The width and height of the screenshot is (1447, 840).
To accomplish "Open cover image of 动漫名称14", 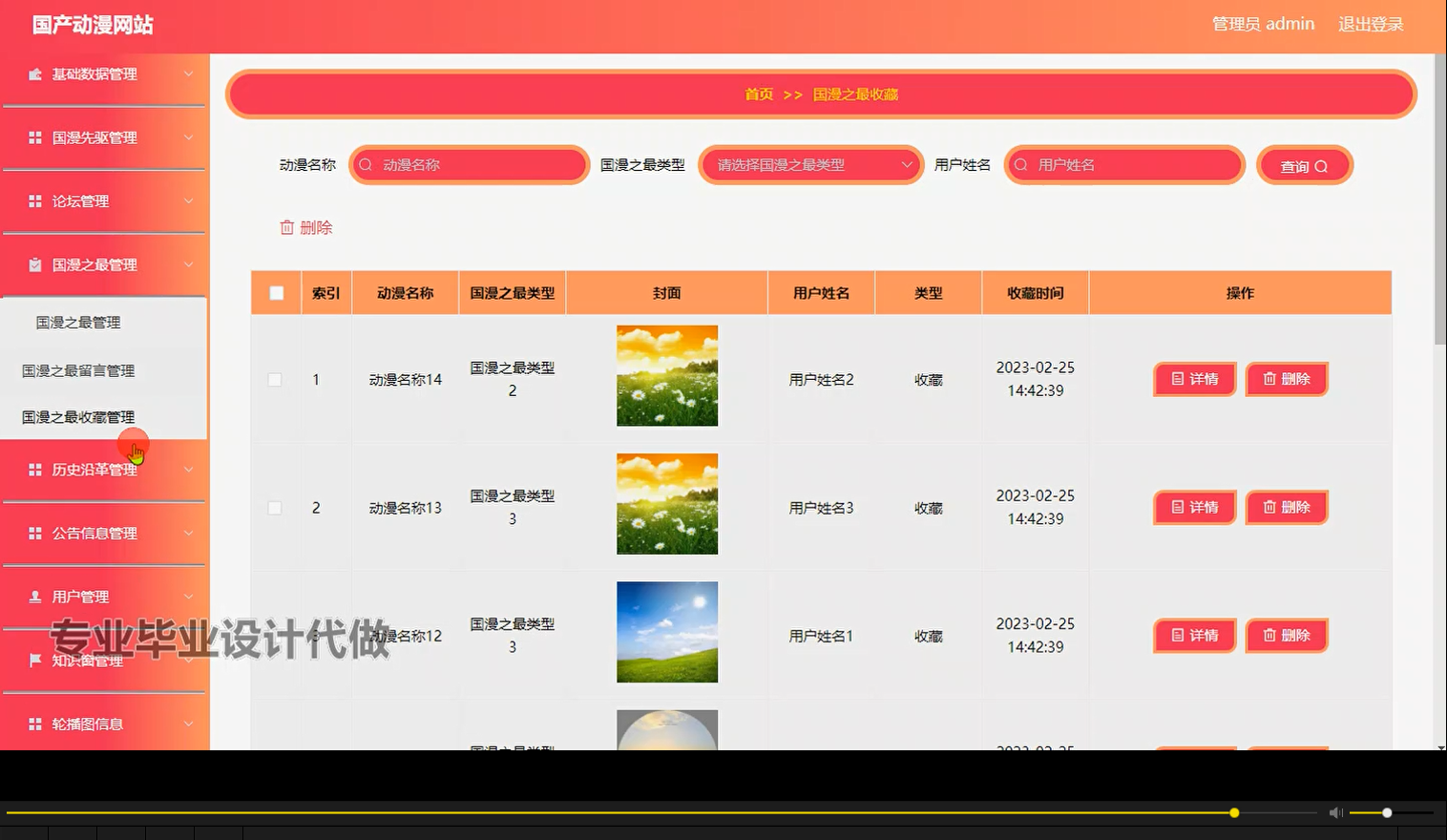I will coord(667,376).
